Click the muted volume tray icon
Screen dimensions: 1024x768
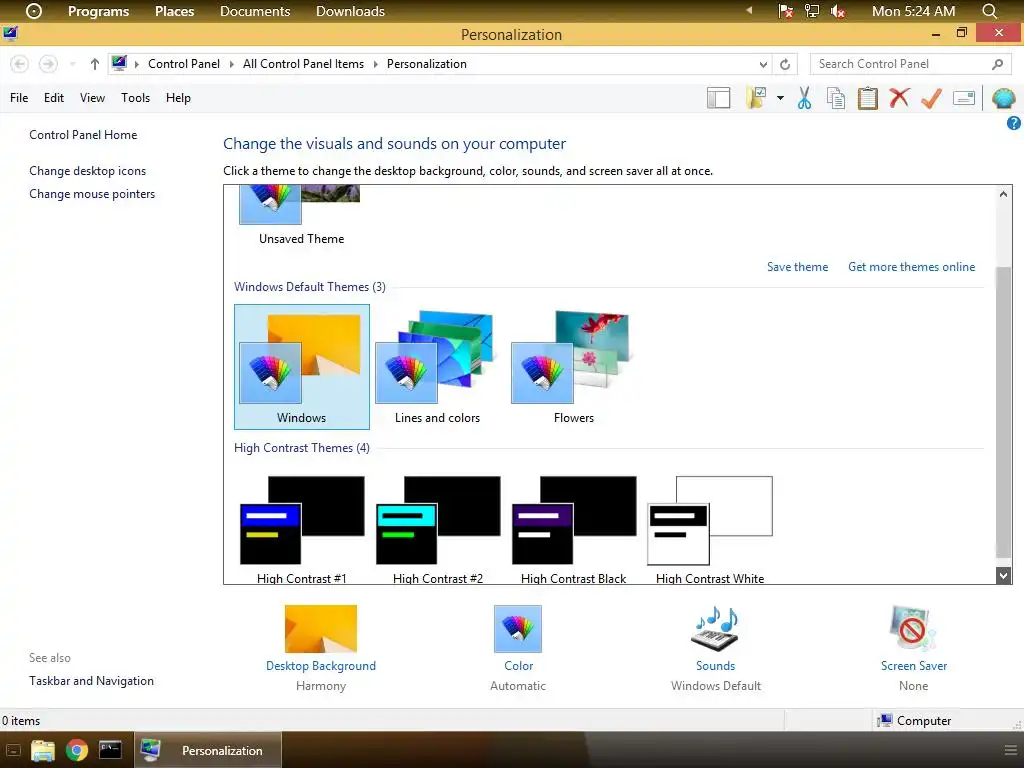point(838,11)
